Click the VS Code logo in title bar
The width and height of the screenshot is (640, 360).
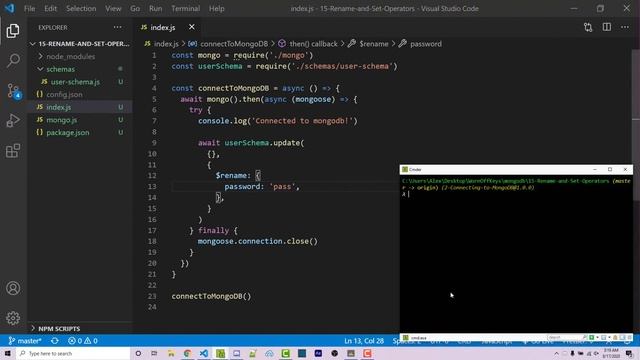[9, 8]
